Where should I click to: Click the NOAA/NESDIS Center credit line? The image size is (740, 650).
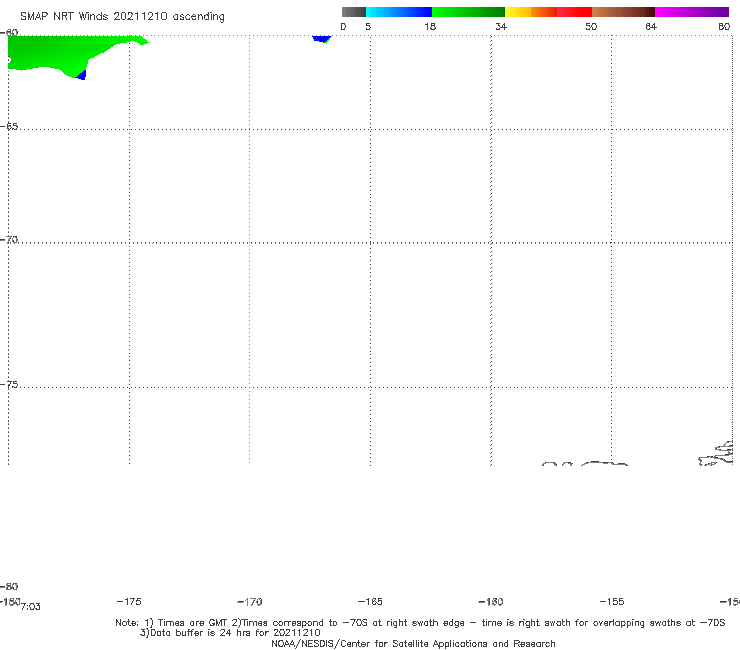413,643
